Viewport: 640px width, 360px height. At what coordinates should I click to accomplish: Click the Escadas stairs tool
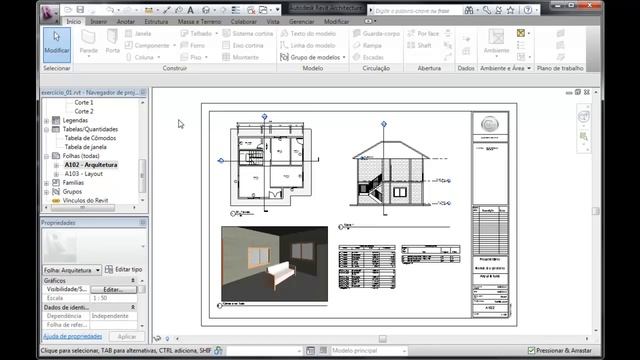click(369, 57)
